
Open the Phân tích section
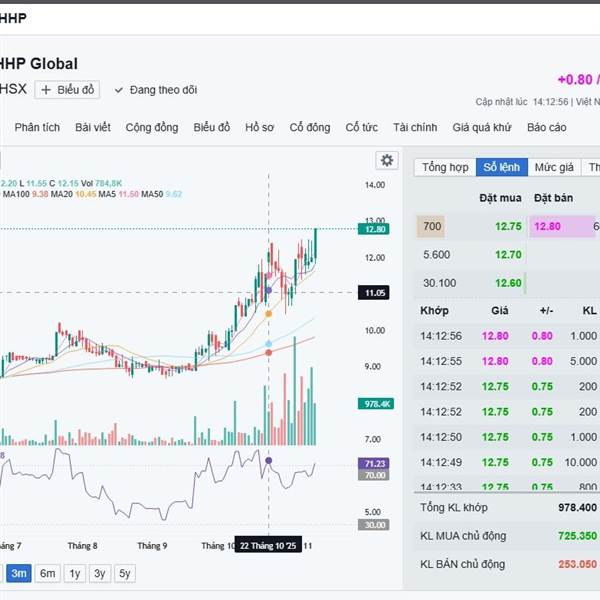coord(37,127)
